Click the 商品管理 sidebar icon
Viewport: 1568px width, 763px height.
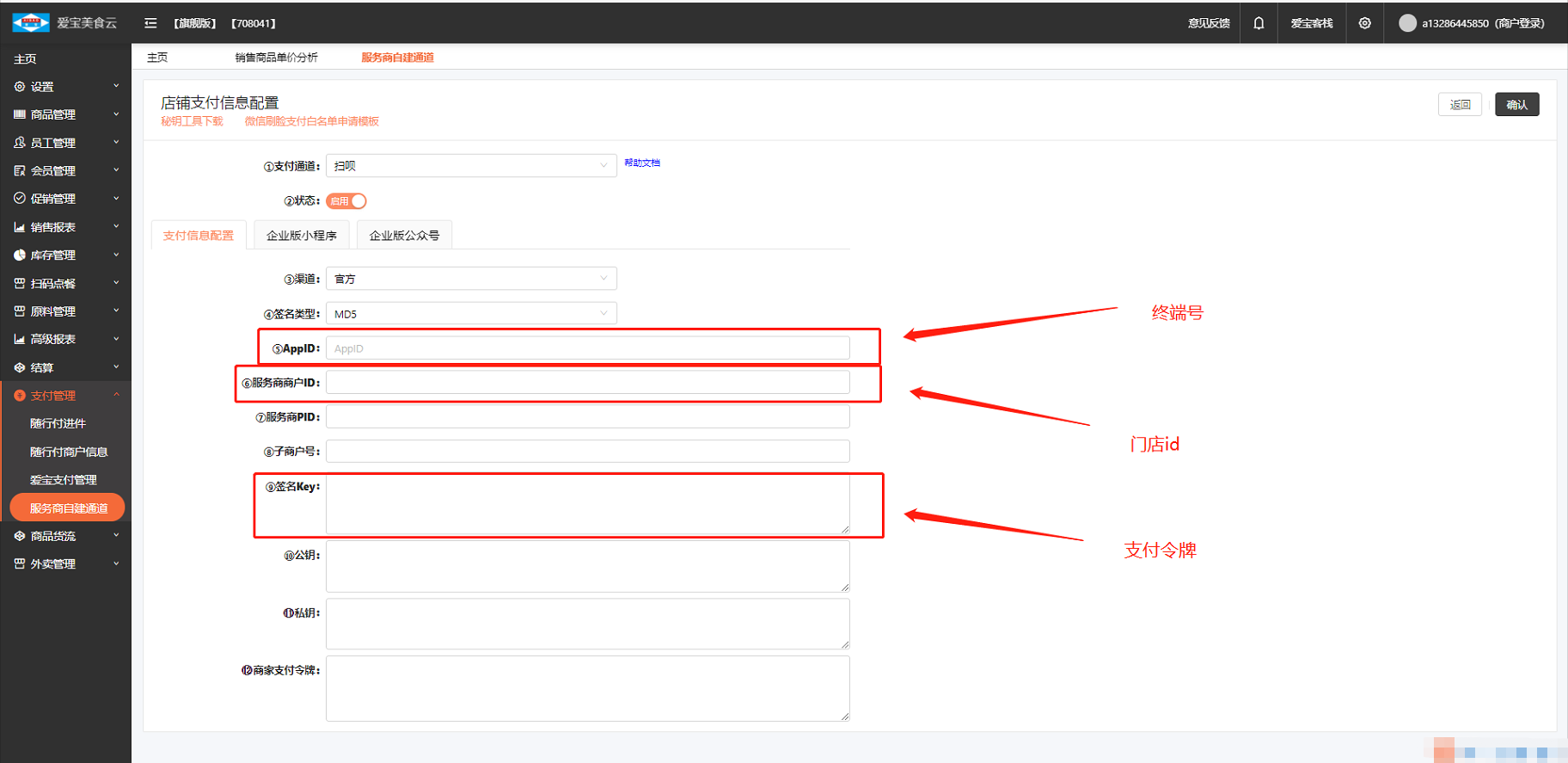[x=19, y=114]
